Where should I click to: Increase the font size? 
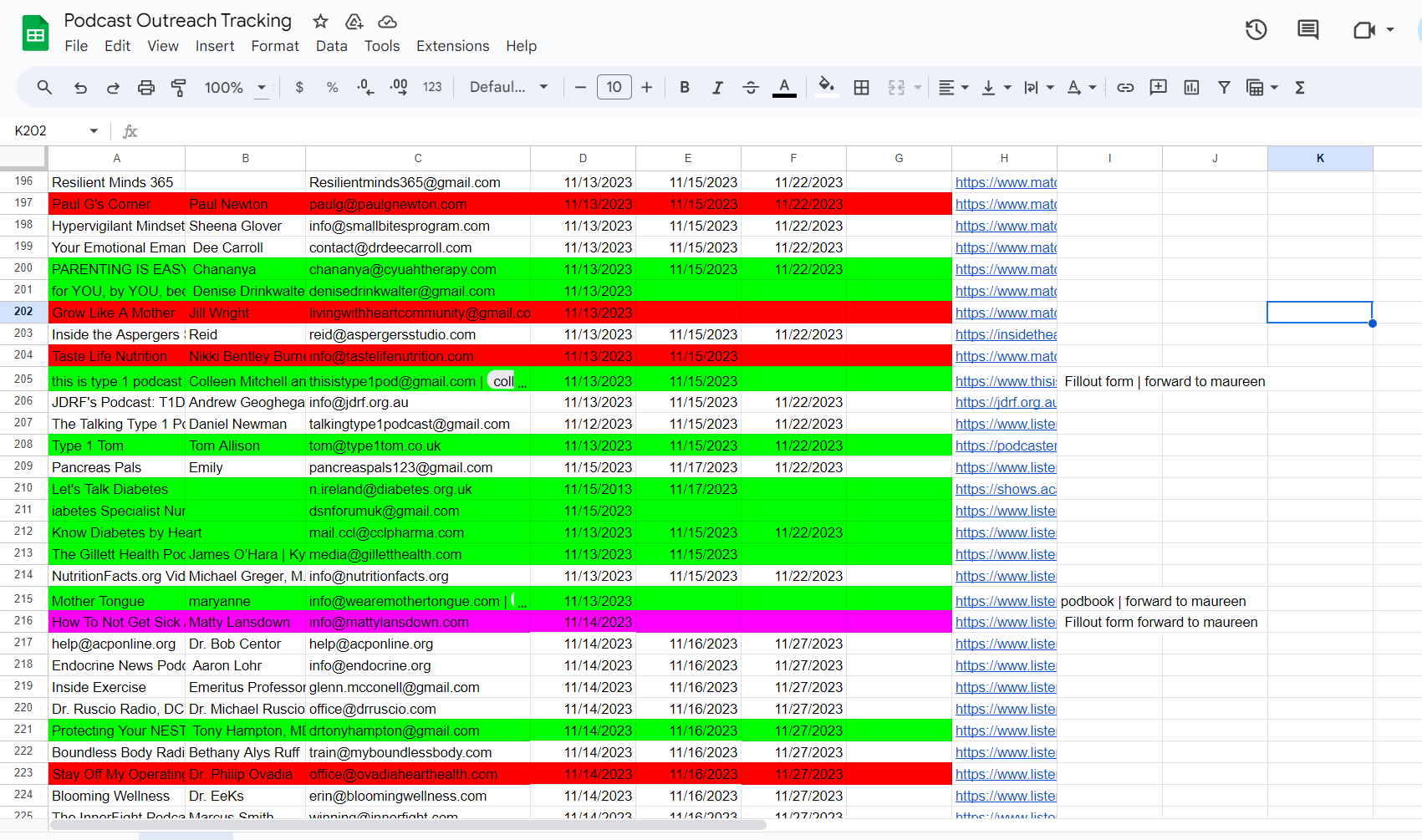click(646, 87)
